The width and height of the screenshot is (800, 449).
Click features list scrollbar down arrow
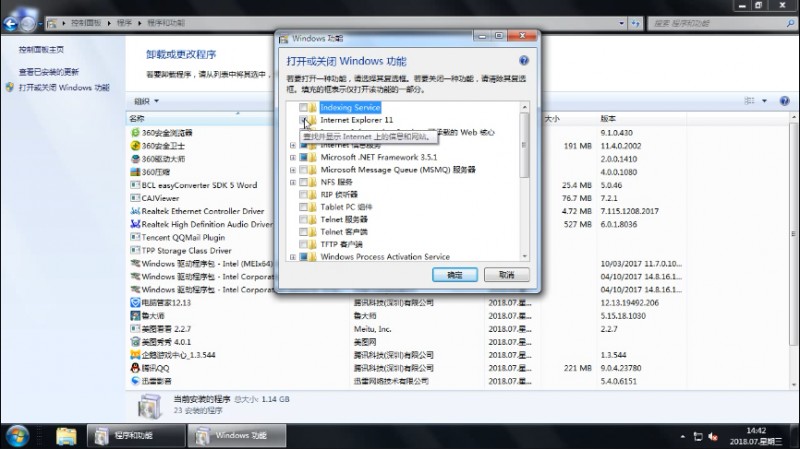pos(524,257)
